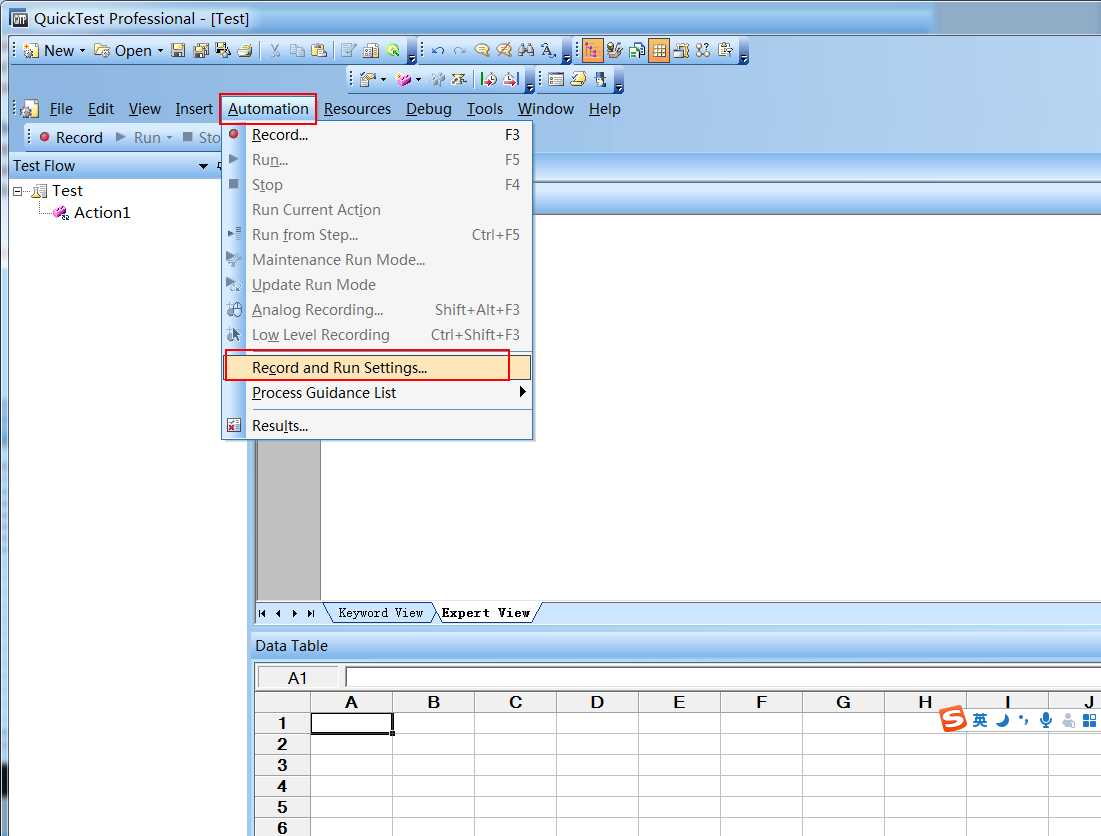Click the Cut scissors icon
Viewport: 1101px width, 836px height.
[275, 51]
